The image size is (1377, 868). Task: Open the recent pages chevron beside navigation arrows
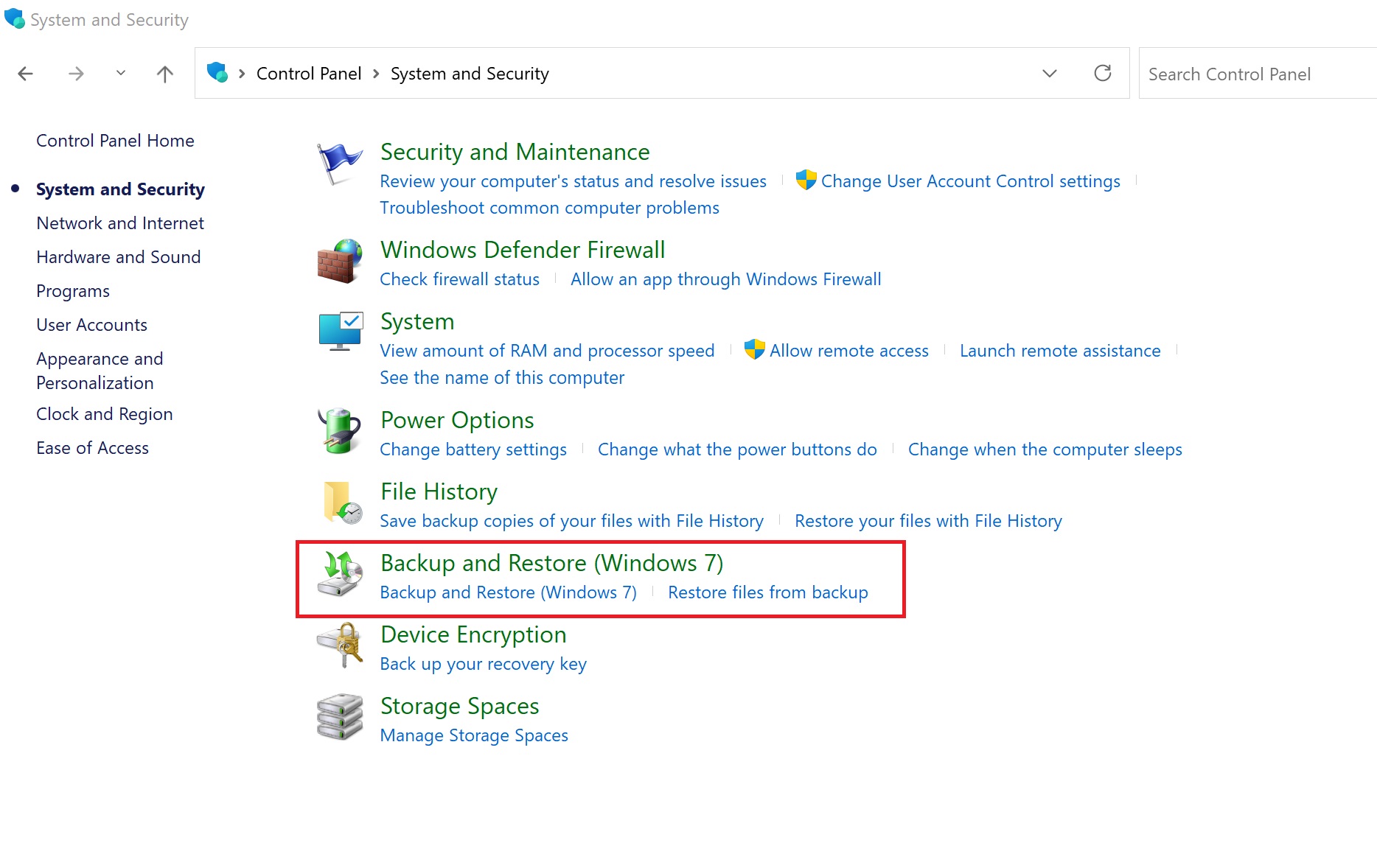point(120,73)
